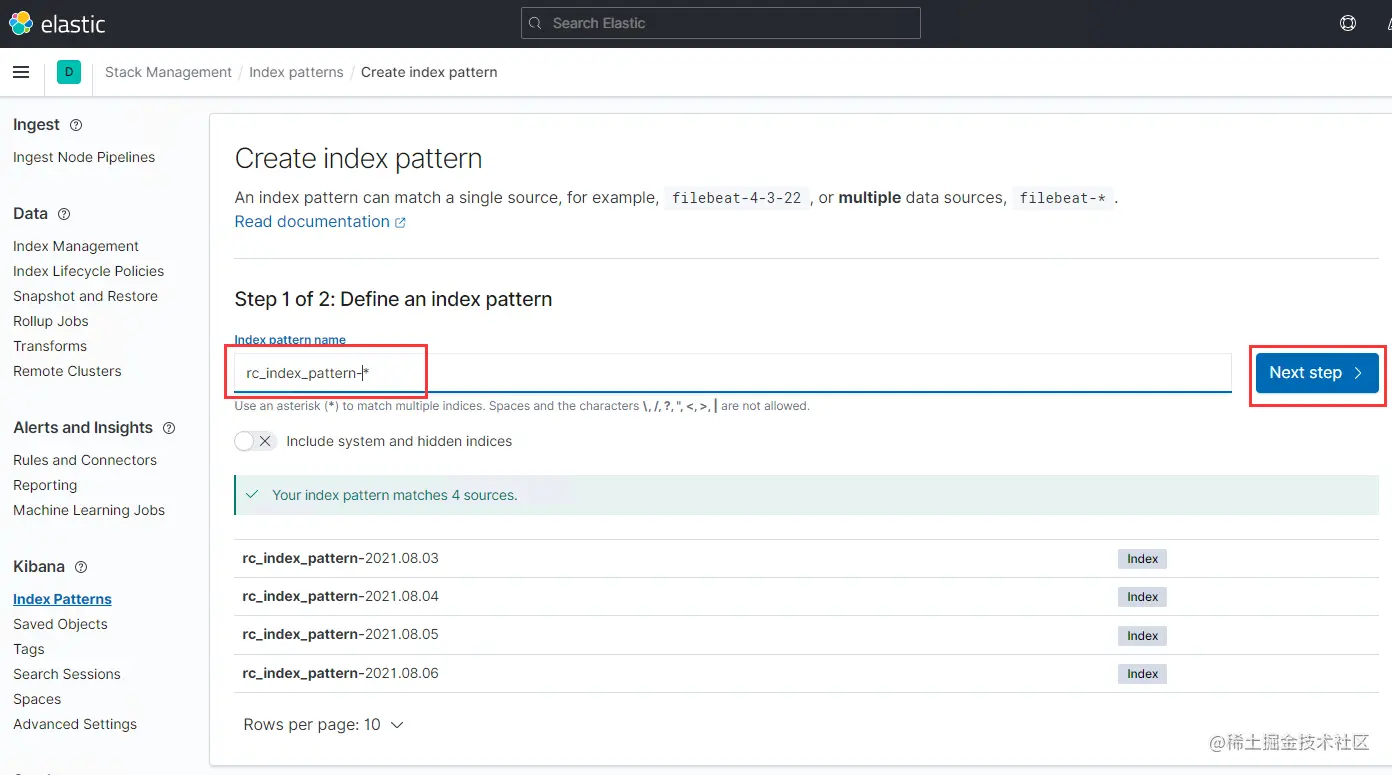Click Index badge for 2021.08.05 row
The height and width of the screenshot is (775, 1392).
pyautogui.click(x=1142, y=636)
